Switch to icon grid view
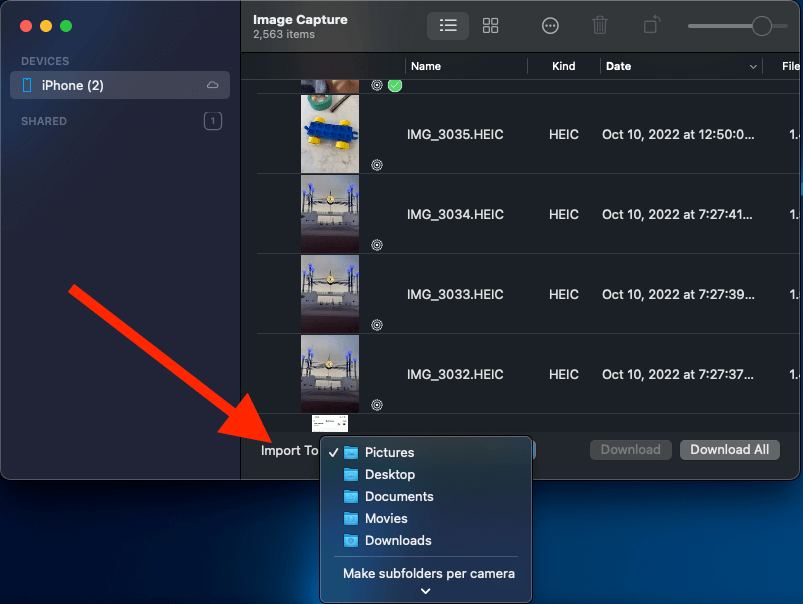Viewport: 803px width, 604px height. (x=490, y=26)
